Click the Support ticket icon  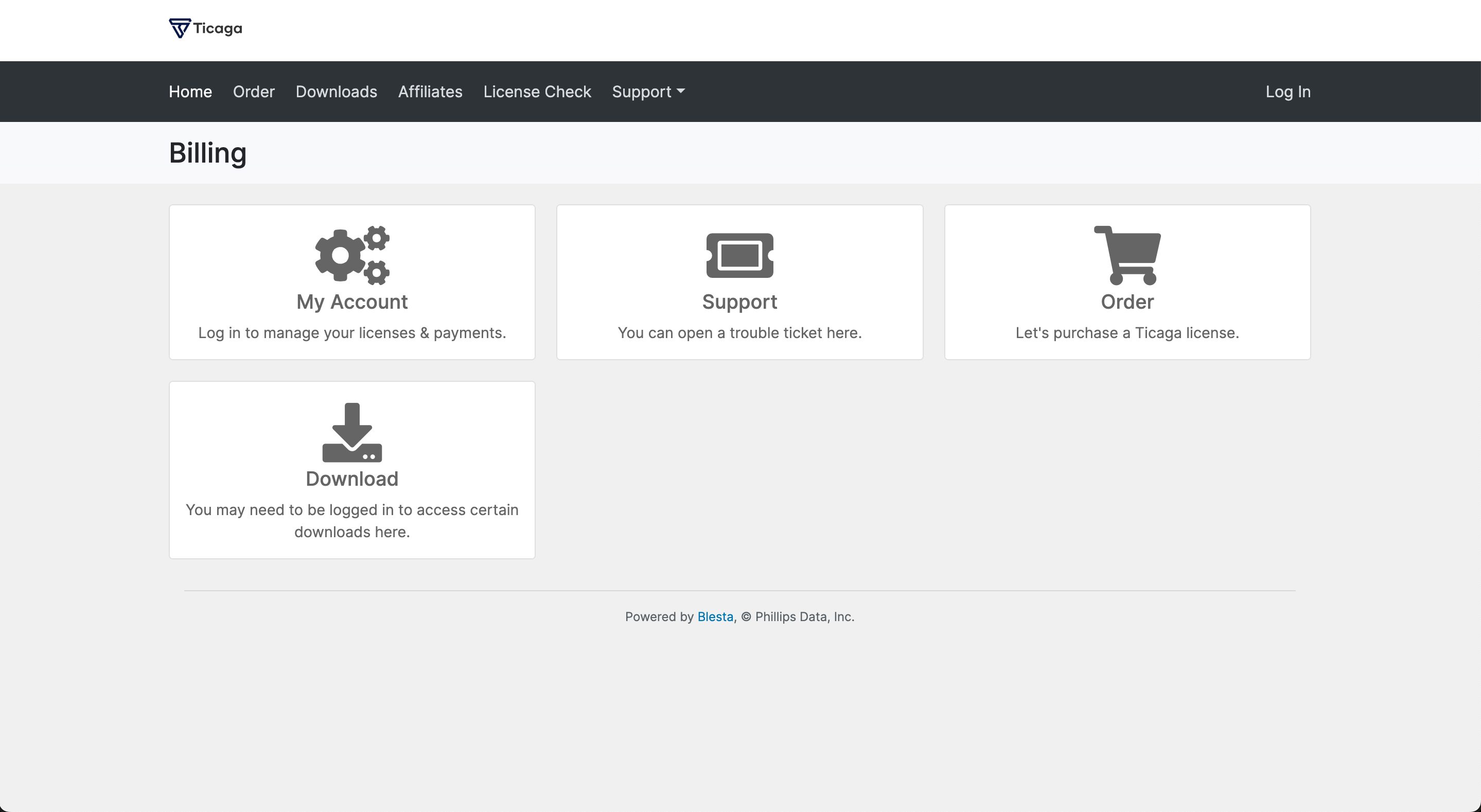click(739, 255)
